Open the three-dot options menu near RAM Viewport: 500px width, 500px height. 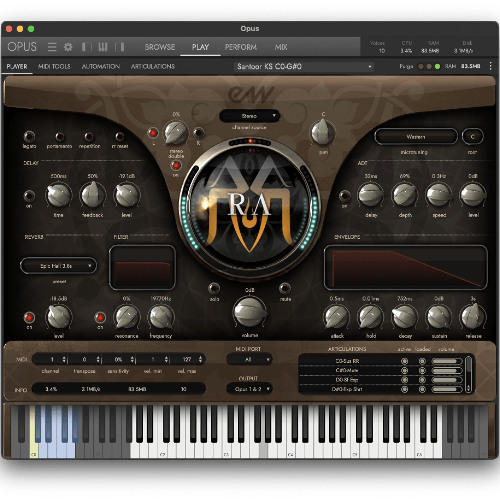coord(490,66)
